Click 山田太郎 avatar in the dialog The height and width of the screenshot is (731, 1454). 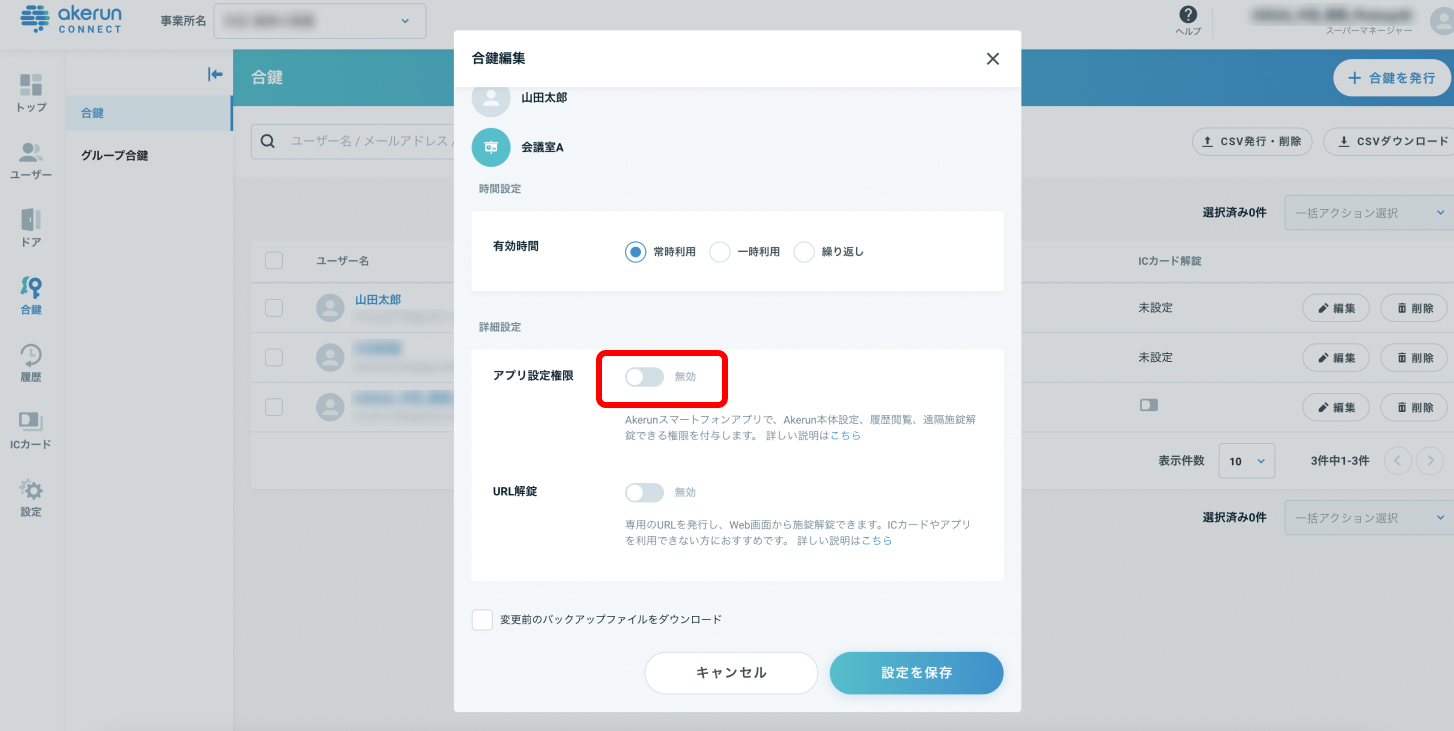(x=491, y=98)
